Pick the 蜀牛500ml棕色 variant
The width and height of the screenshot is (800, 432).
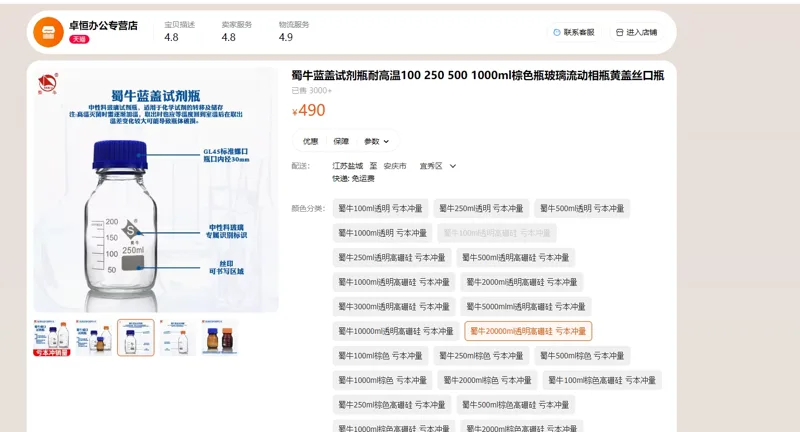tap(582, 355)
